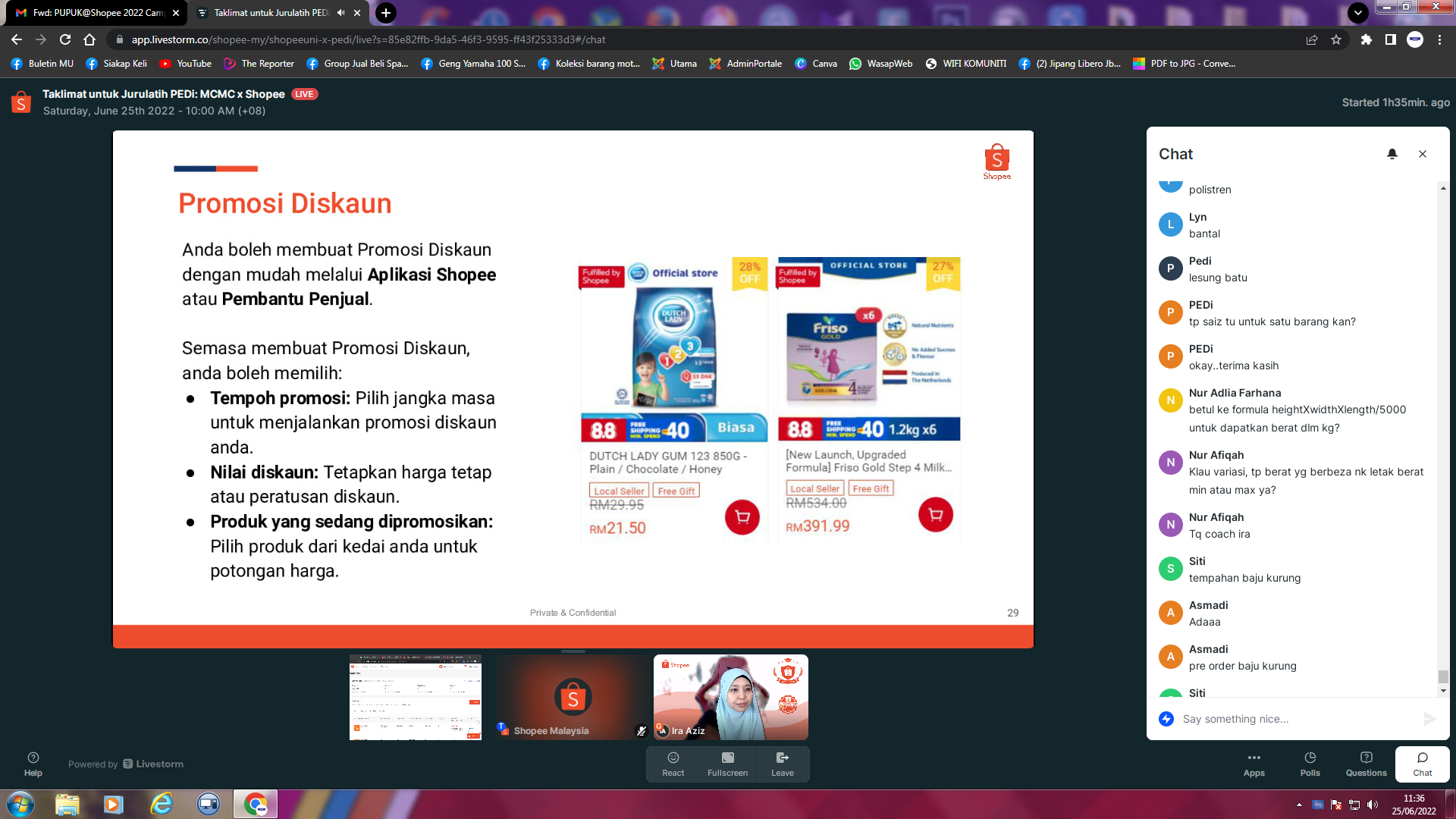The image size is (1456, 819).
Task: Close the Chat panel
Action: [x=1423, y=154]
